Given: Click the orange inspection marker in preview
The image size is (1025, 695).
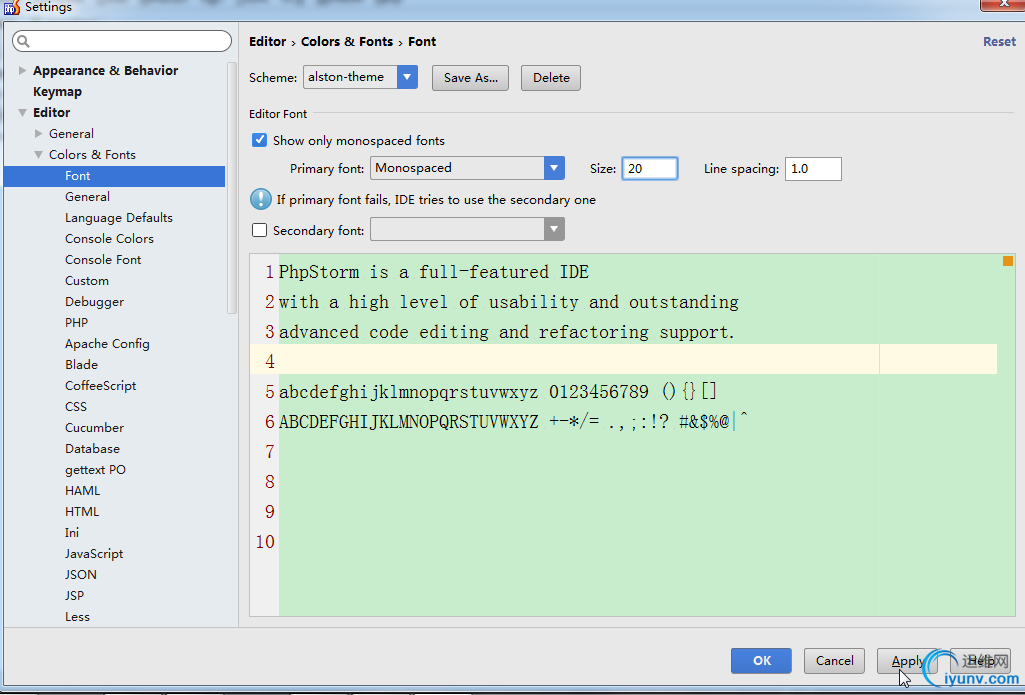Looking at the screenshot, I should coord(1007,261).
